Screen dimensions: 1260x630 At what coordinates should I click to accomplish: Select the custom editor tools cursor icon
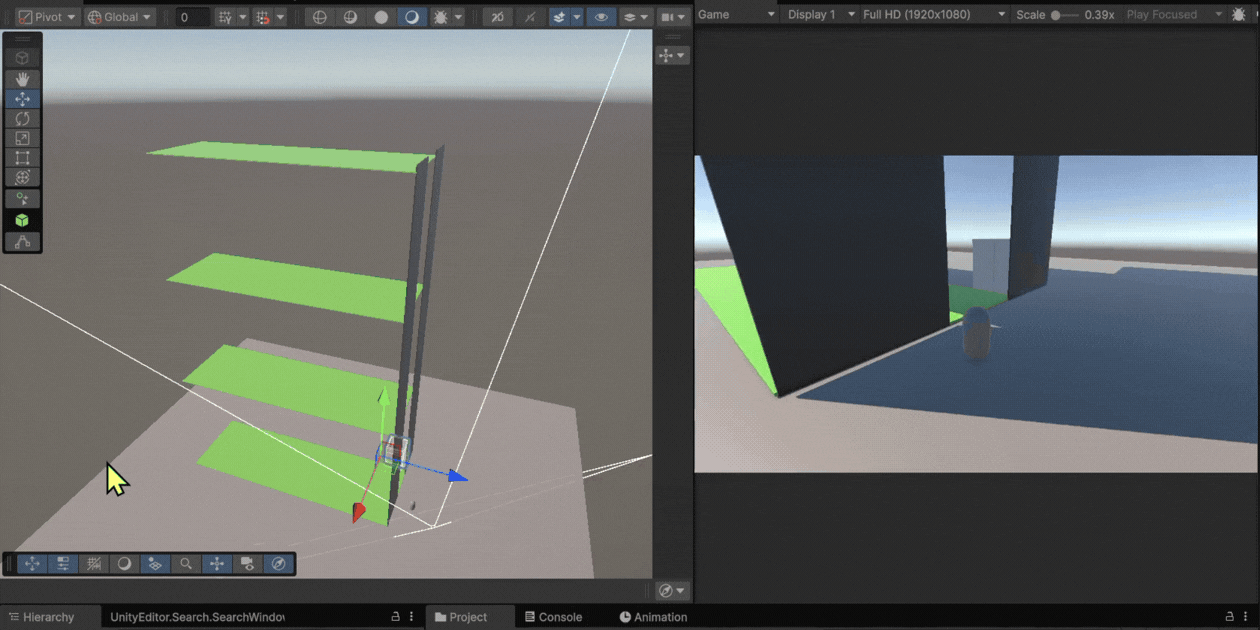click(22, 199)
